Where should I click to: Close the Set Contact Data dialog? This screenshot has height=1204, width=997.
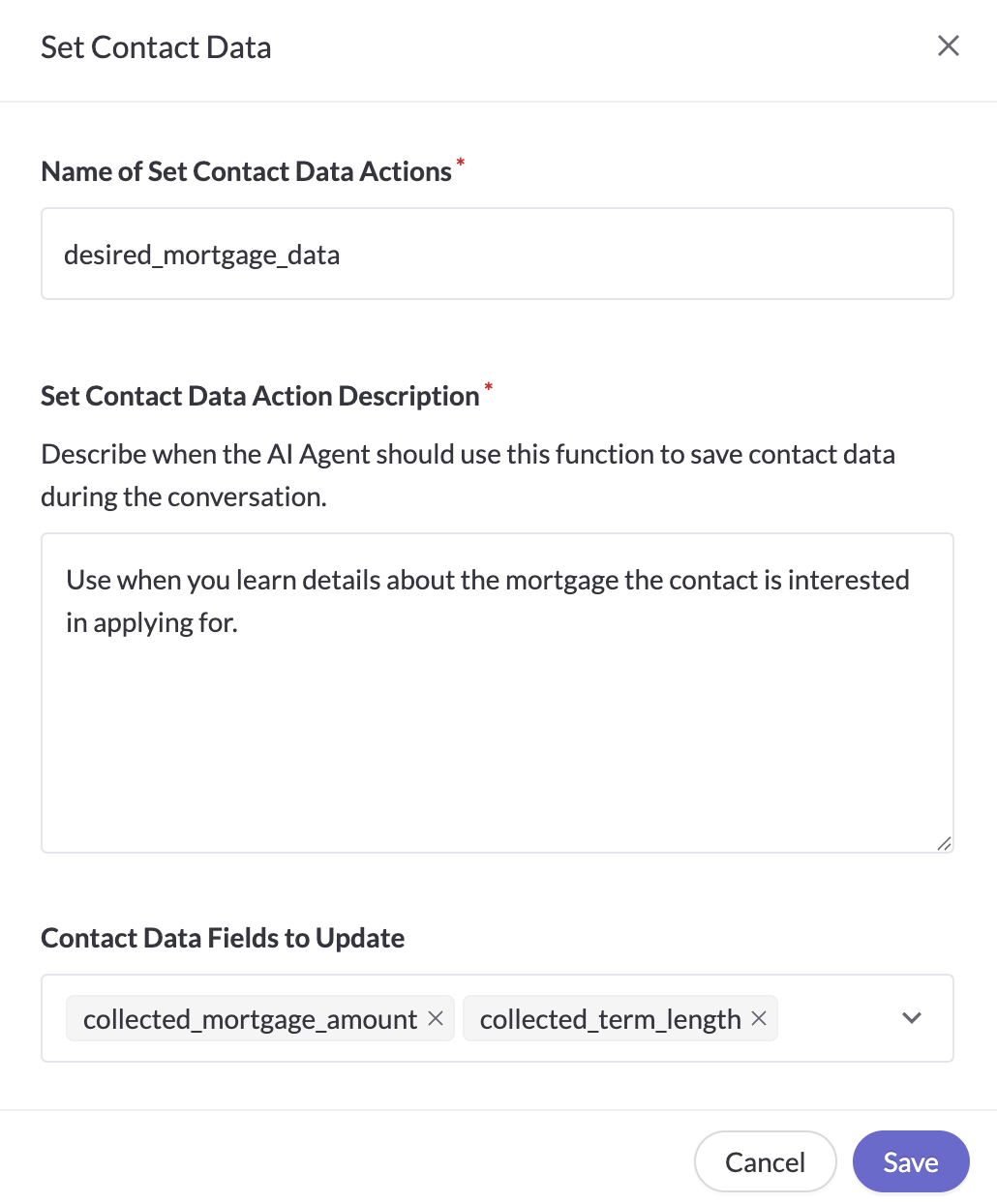[x=948, y=45]
